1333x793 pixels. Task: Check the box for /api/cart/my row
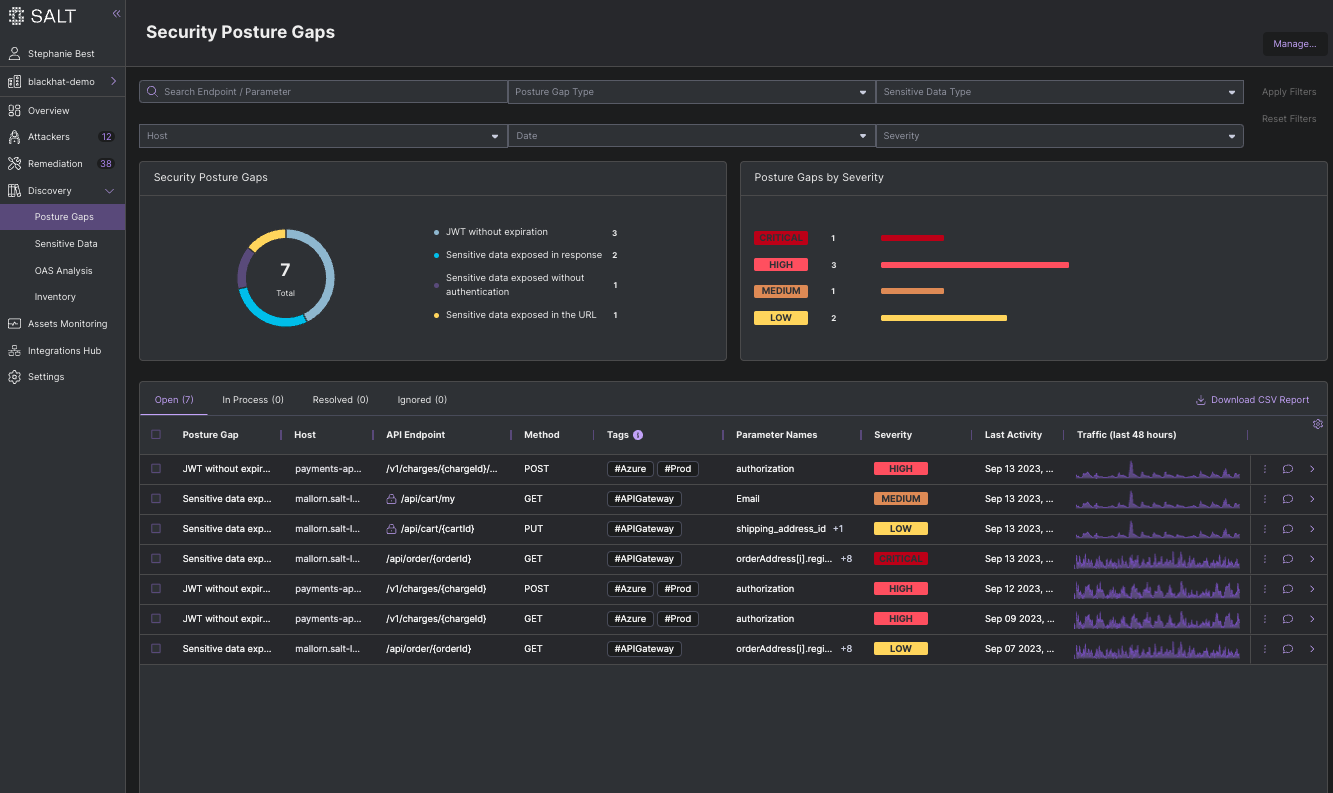(155, 499)
